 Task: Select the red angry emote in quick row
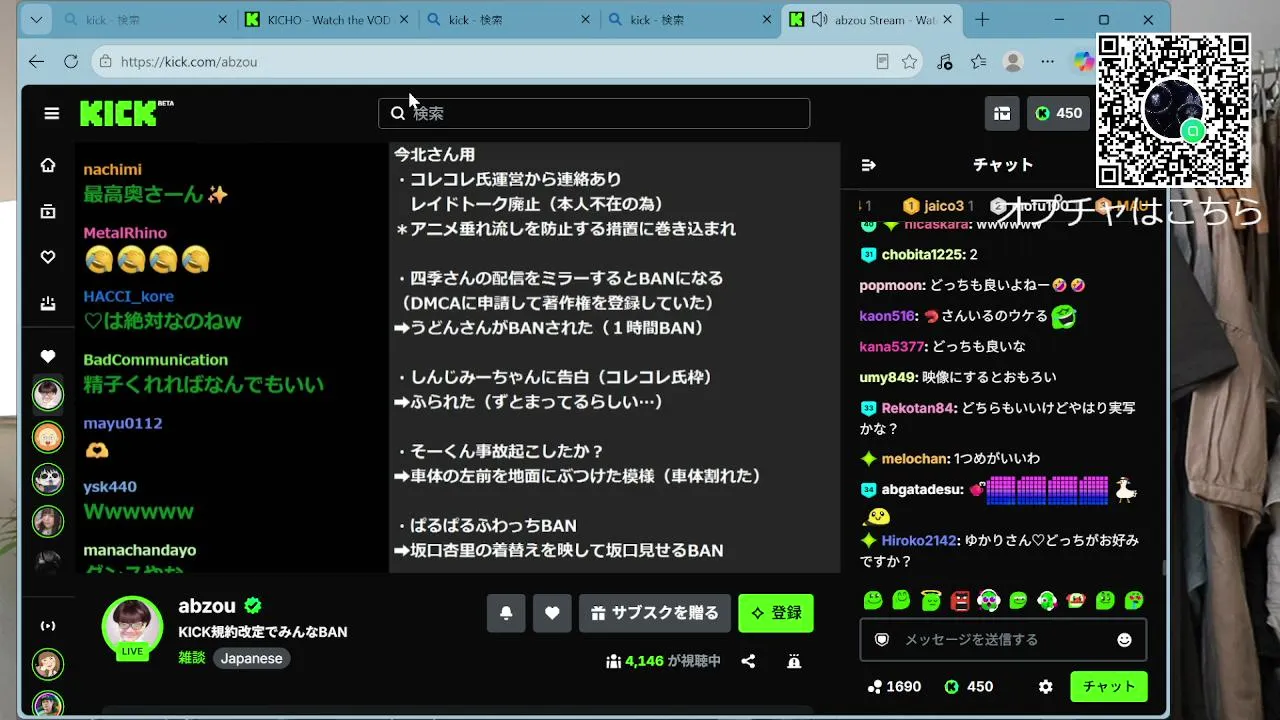[960, 600]
